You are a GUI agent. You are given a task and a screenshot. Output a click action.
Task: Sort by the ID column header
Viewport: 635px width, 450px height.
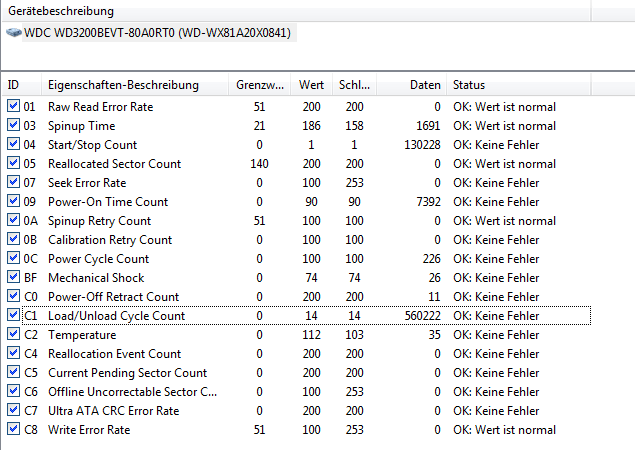pyautogui.click(x=21, y=85)
